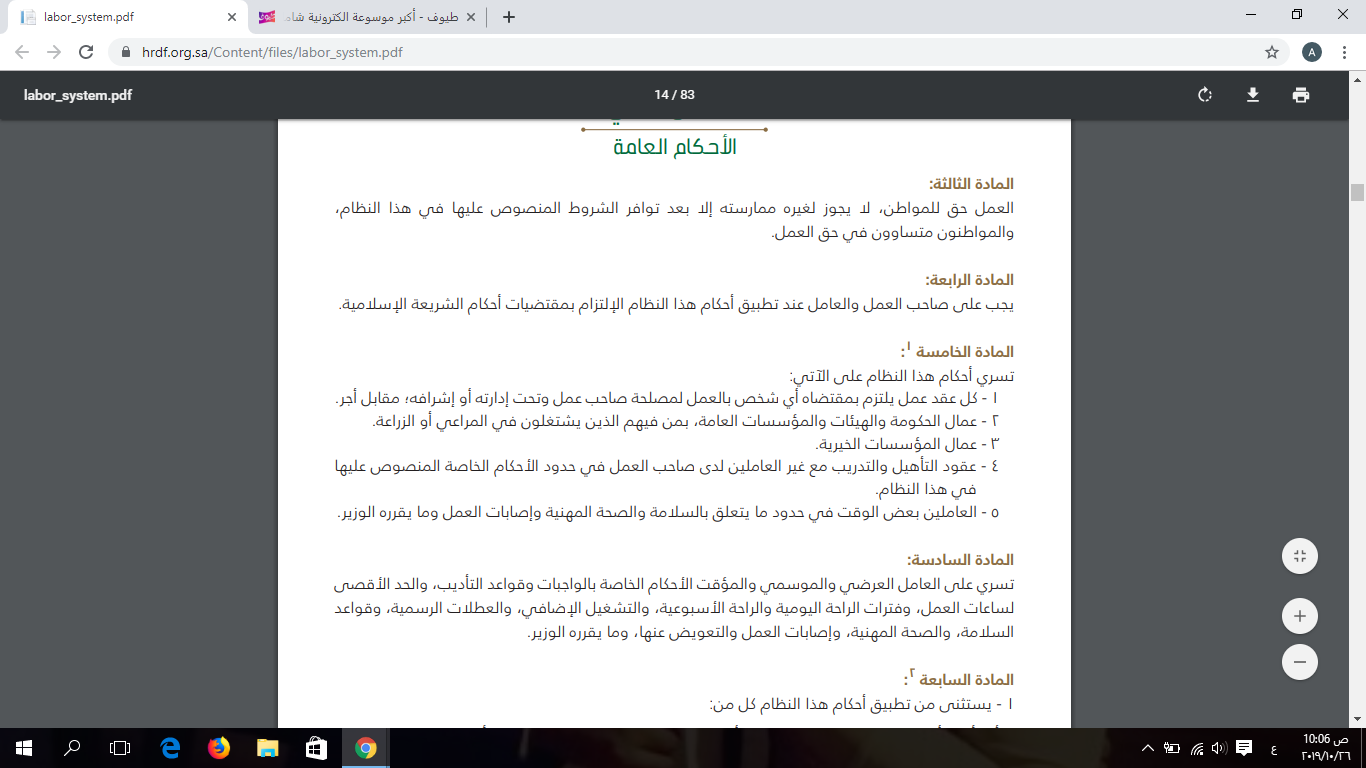Click the vertical scrollbar thumb
This screenshot has height=768, width=1366.
point(1357,192)
